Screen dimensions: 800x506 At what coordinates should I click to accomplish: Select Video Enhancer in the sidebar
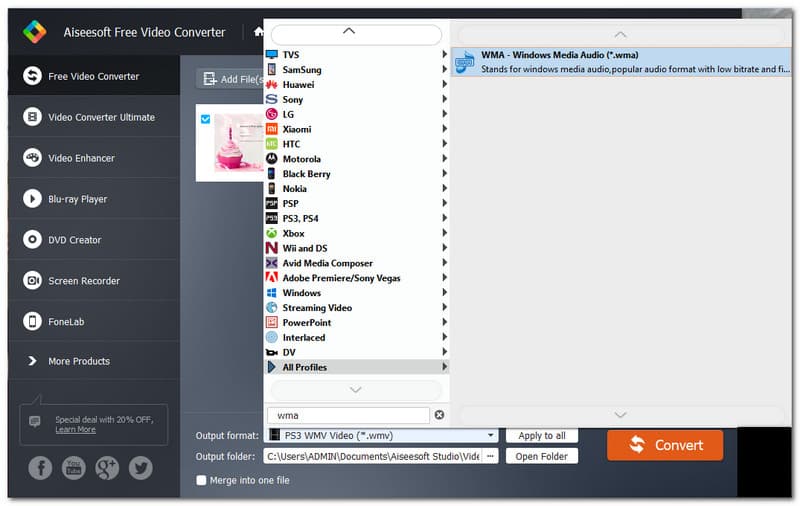[x=94, y=158]
